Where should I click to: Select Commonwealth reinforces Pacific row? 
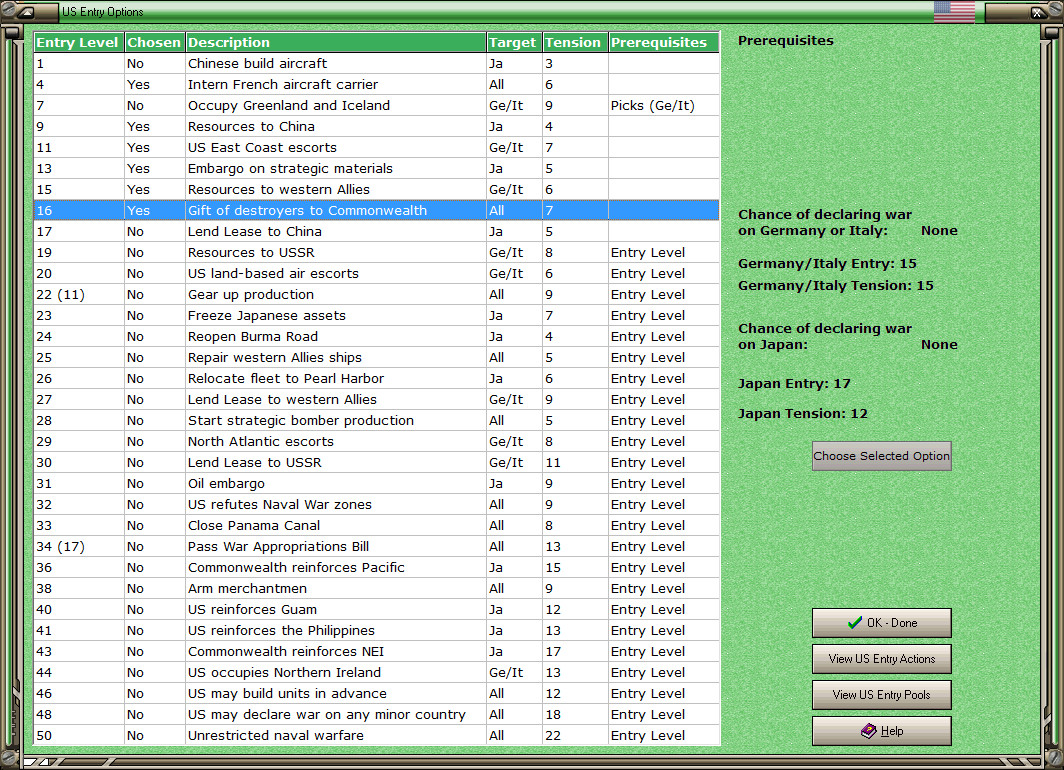[x=377, y=568]
